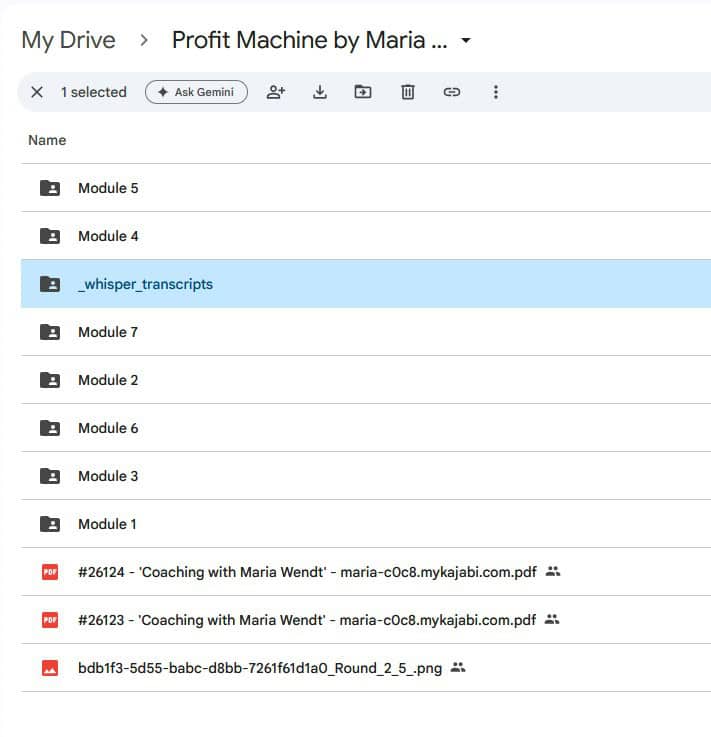The width and height of the screenshot is (711, 737).
Task: Select the Module 7 folder row
Action: pyautogui.click(x=366, y=332)
